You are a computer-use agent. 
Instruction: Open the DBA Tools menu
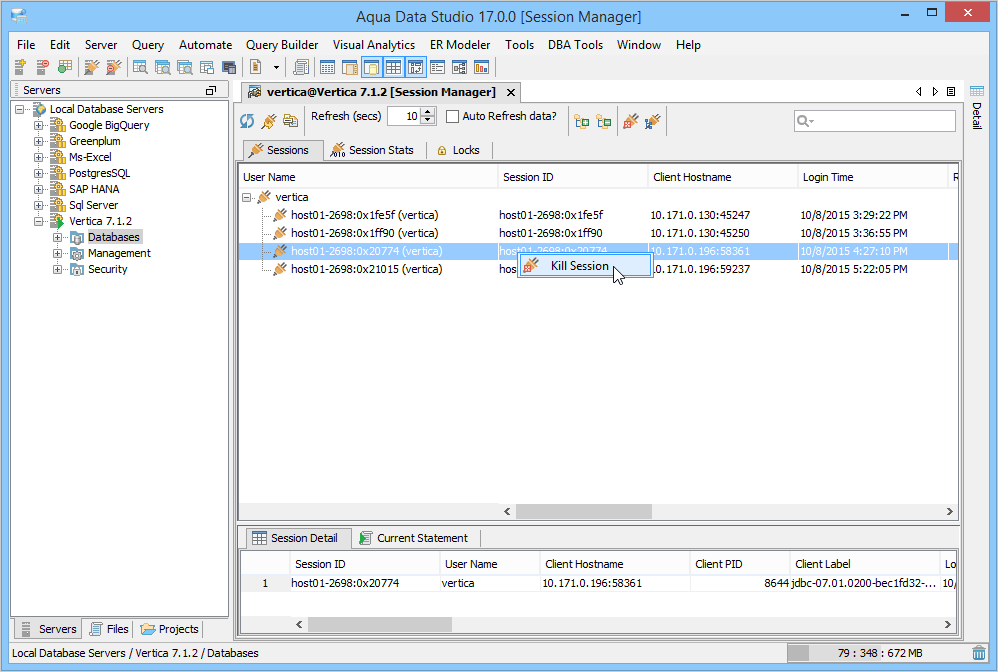575,45
